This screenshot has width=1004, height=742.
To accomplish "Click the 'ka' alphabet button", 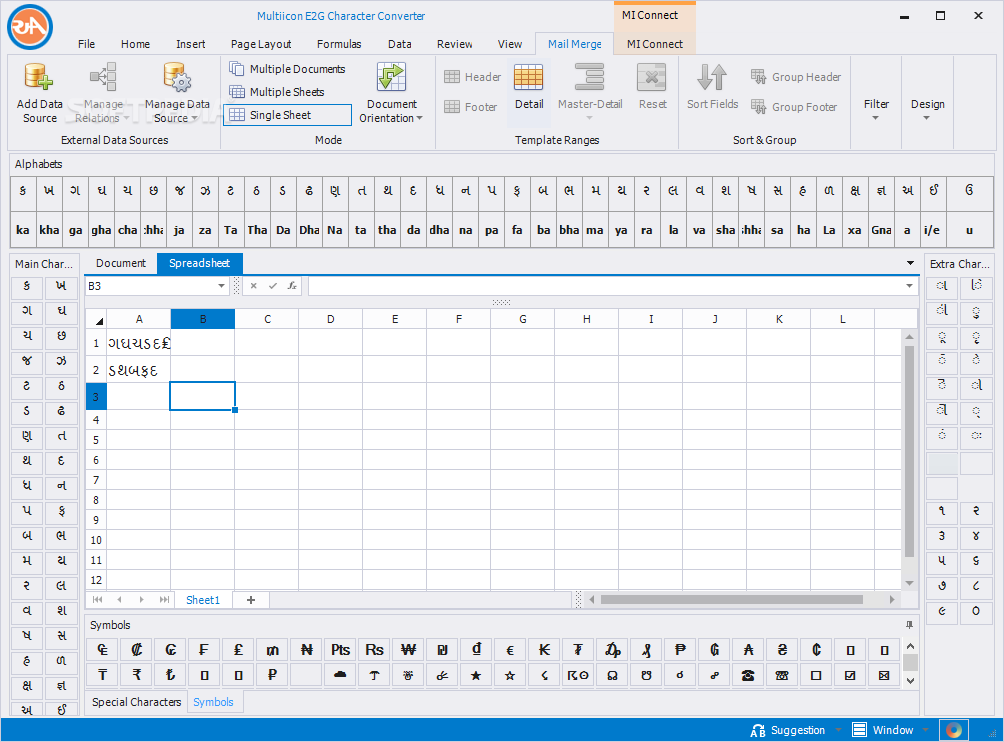I will [23, 230].
